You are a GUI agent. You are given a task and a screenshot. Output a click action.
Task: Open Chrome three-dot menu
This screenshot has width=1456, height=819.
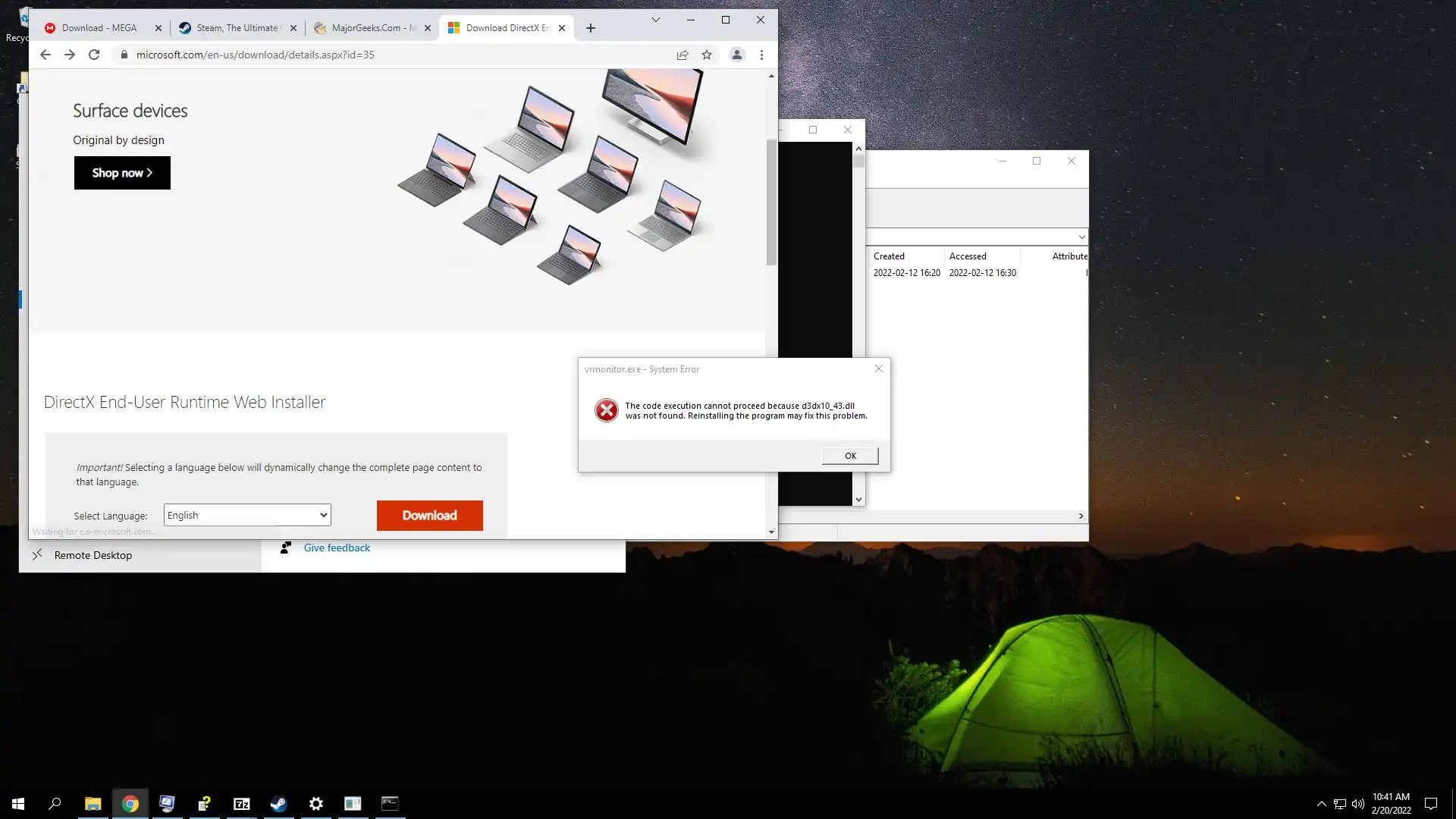(x=761, y=55)
